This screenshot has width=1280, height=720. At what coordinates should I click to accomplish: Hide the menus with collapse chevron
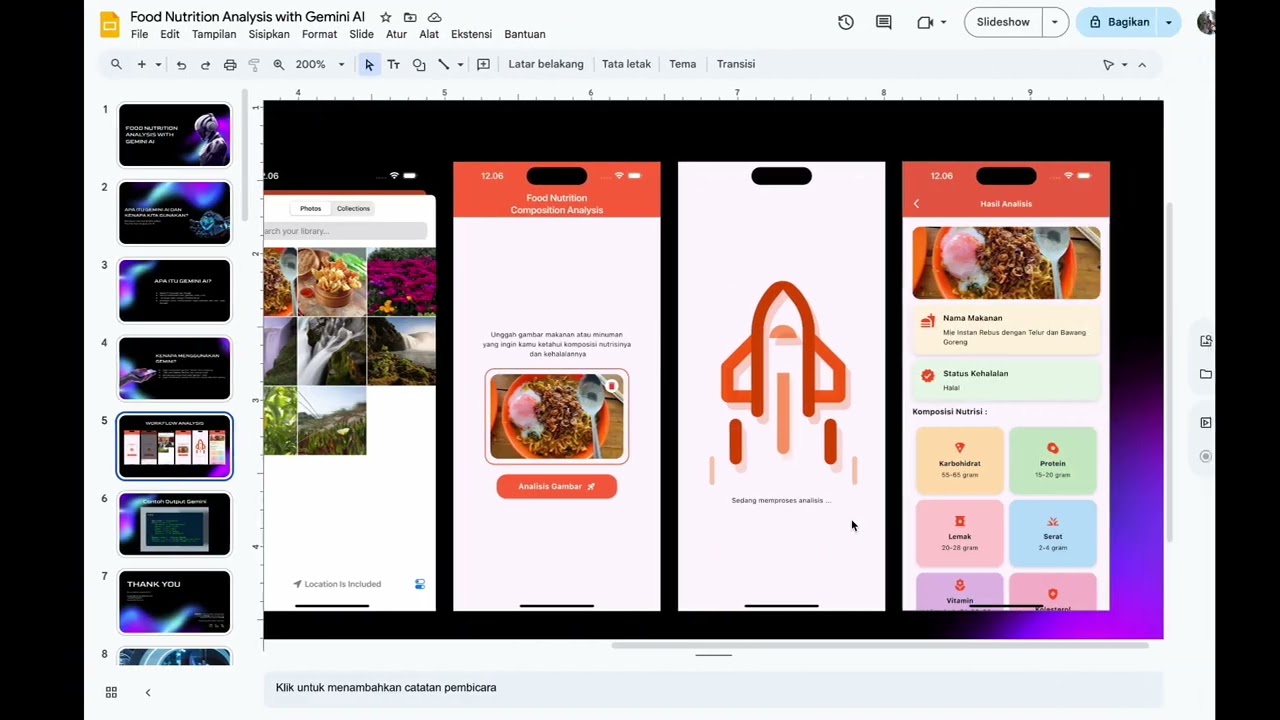(x=1142, y=64)
